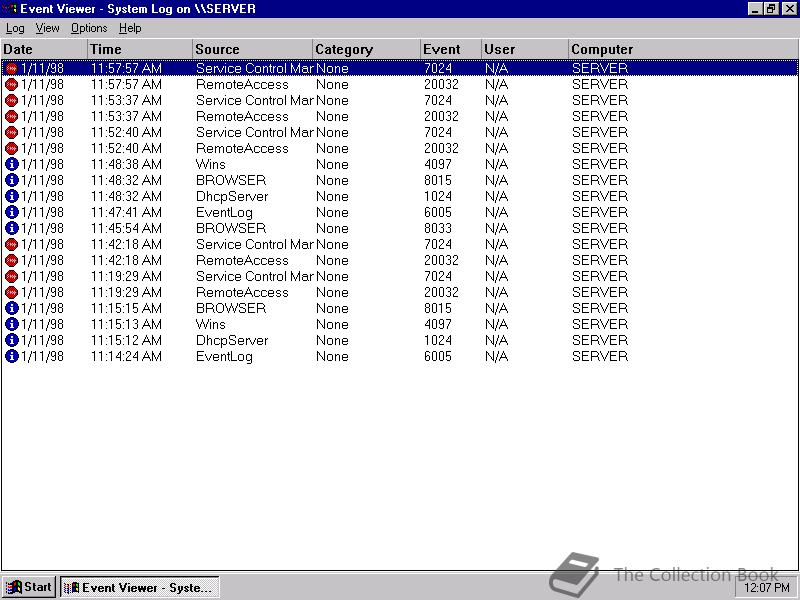This screenshot has width=800, height=600.
Task: Select the error icon on the 11:19:29 Service Control row
Action: pyautogui.click(x=11, y=276)
